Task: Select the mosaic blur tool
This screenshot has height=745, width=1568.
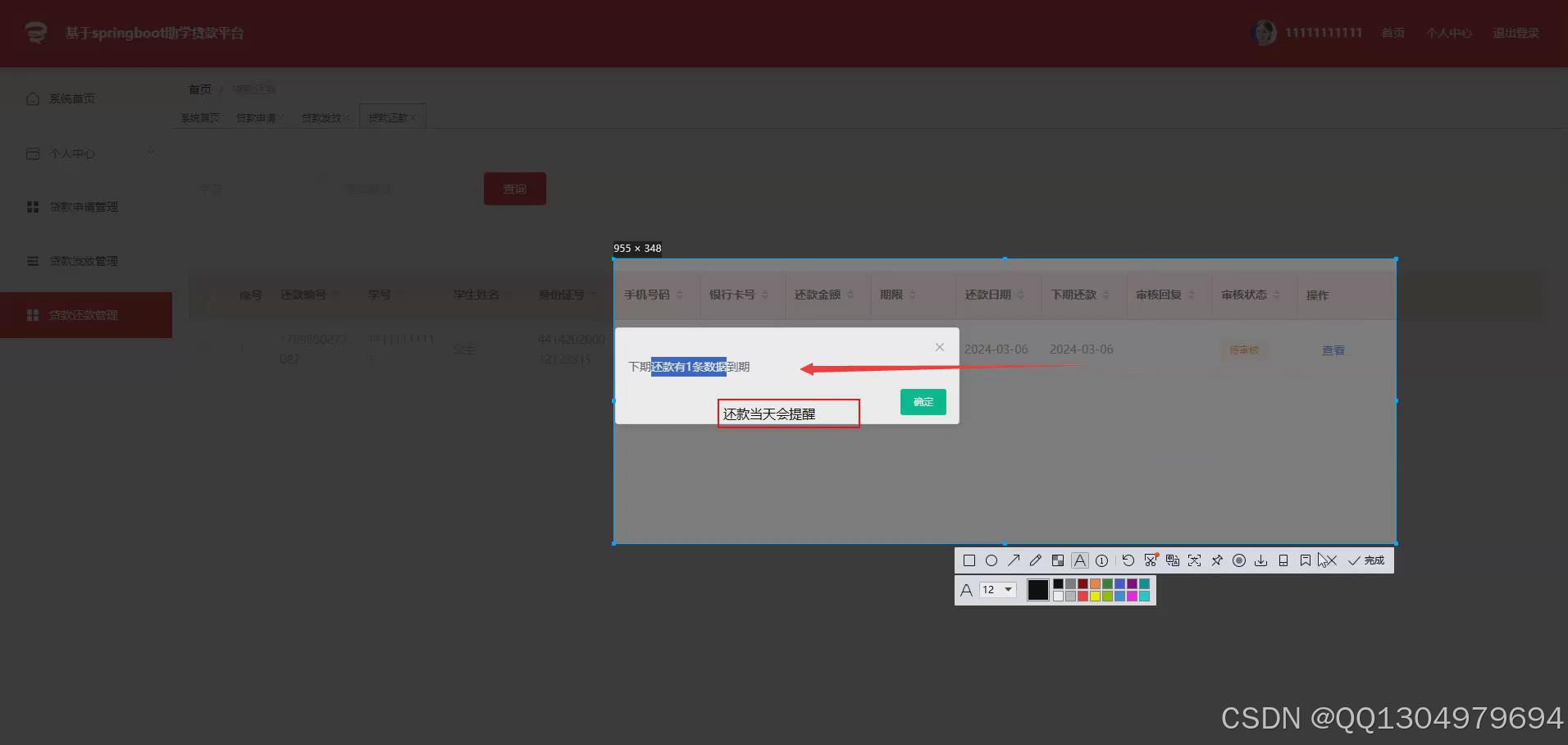Action: tap(1058, 560)
